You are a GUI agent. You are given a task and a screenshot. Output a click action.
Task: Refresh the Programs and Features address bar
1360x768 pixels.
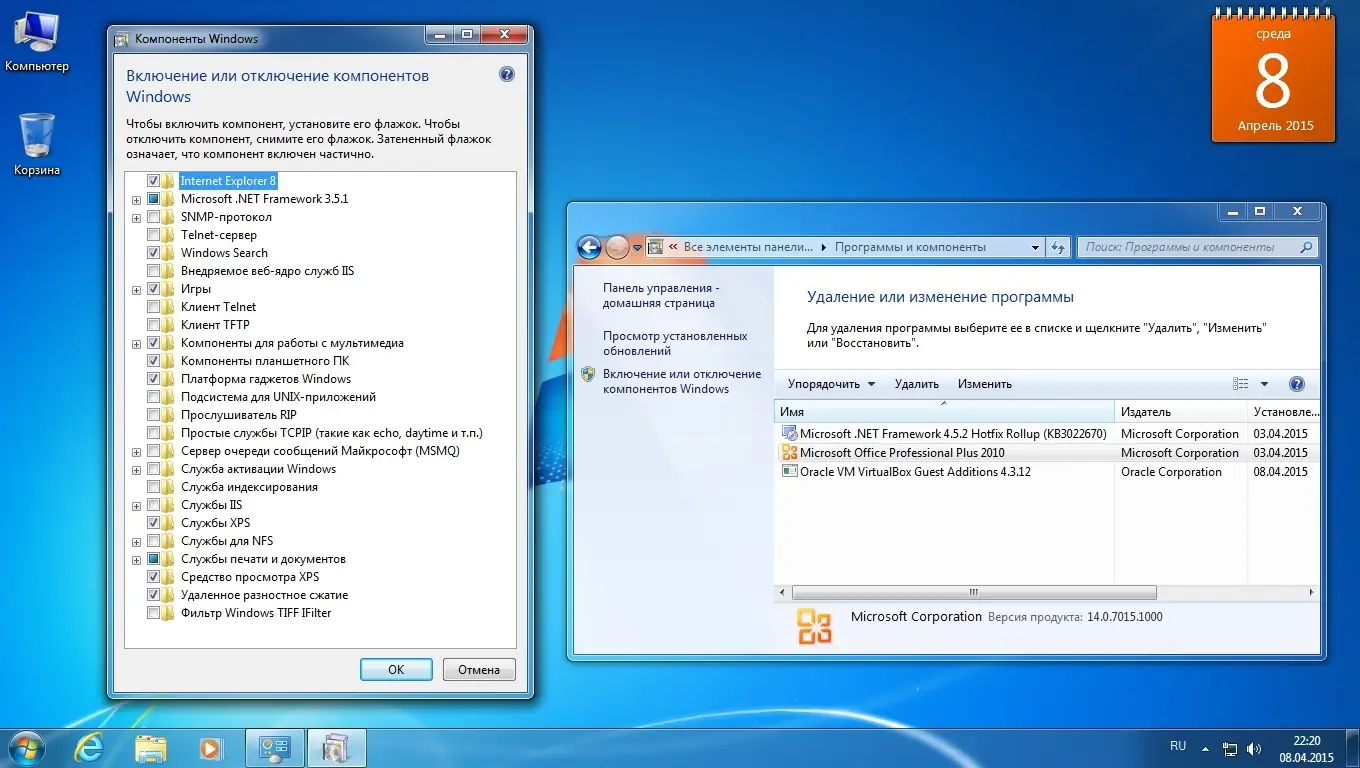1058,247
